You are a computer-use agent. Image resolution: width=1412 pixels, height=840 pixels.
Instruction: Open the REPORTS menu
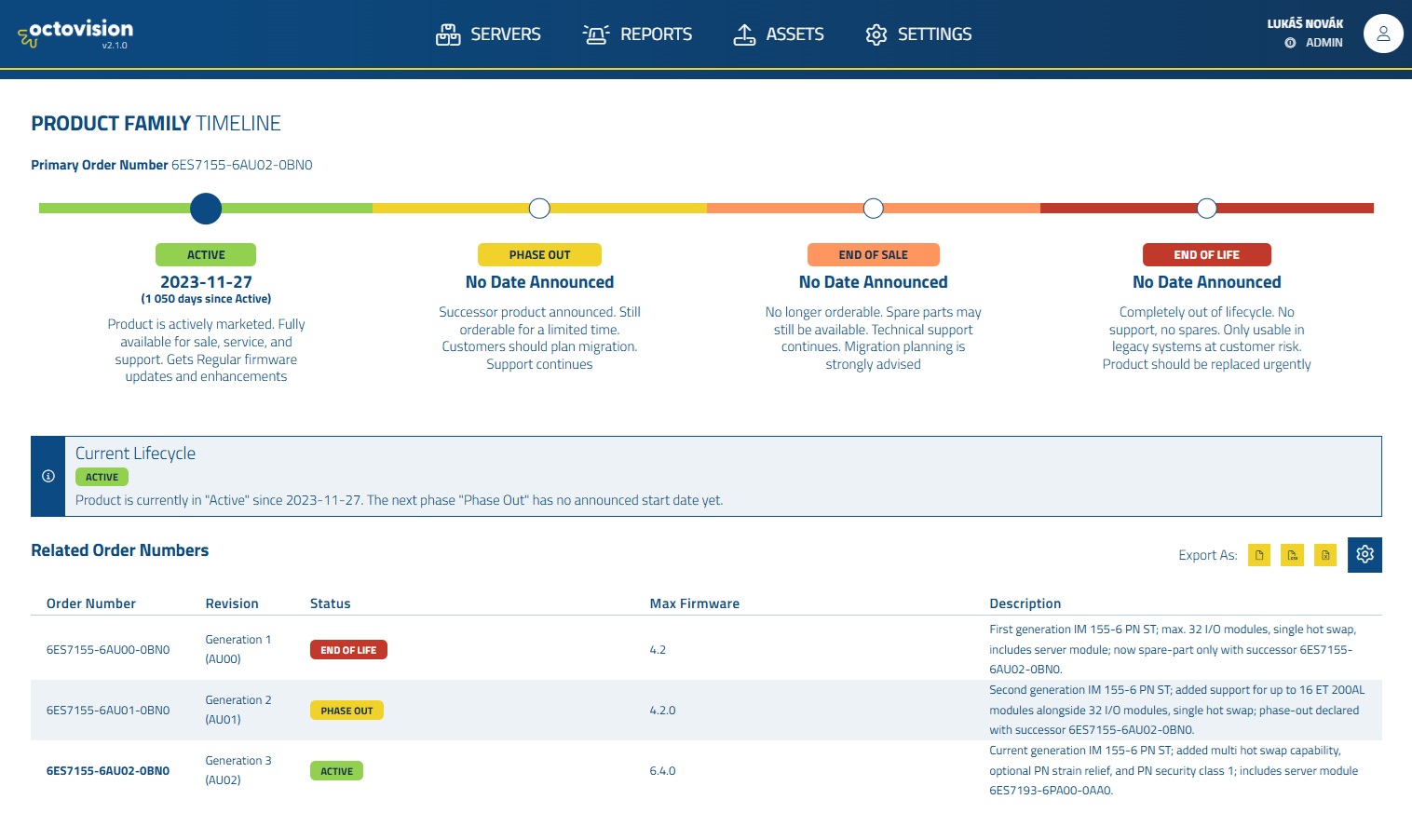coord(638,34)
